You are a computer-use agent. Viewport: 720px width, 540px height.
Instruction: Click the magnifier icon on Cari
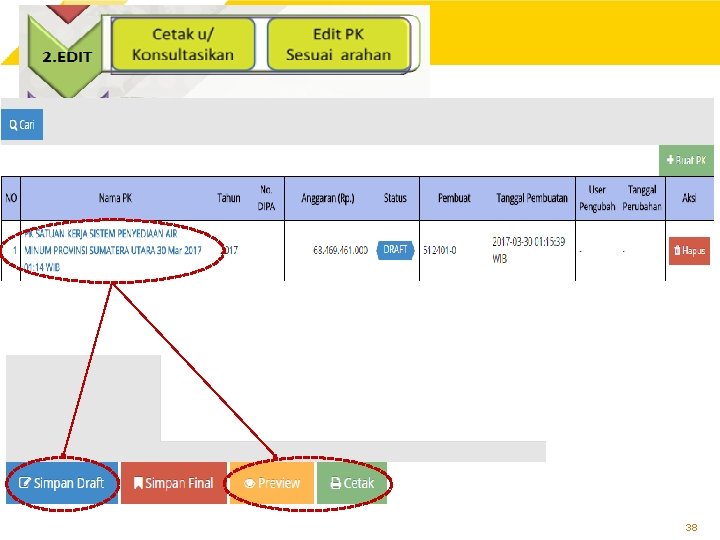13,124
